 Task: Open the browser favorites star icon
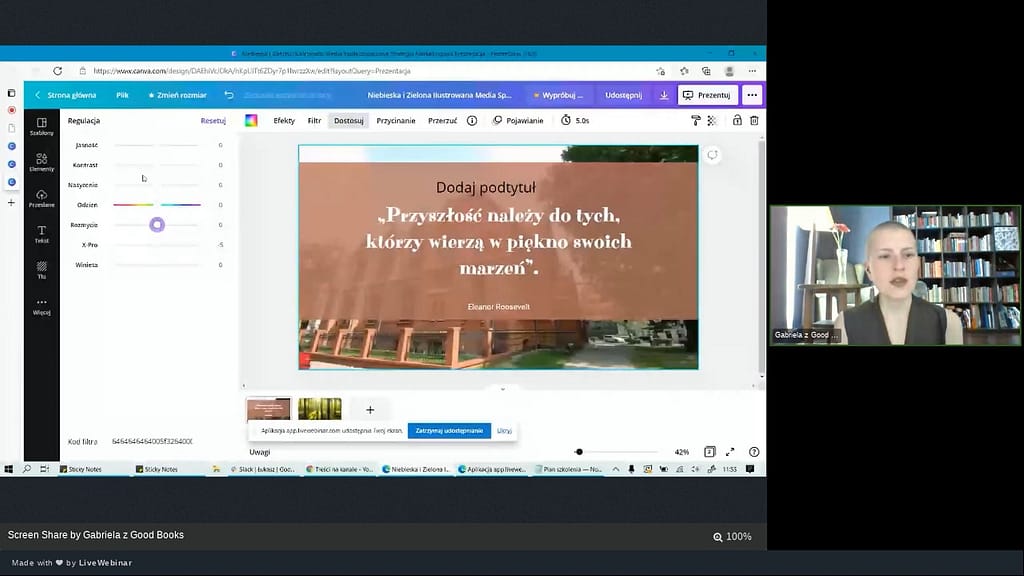pyautogui.click(x=684, y=71)
